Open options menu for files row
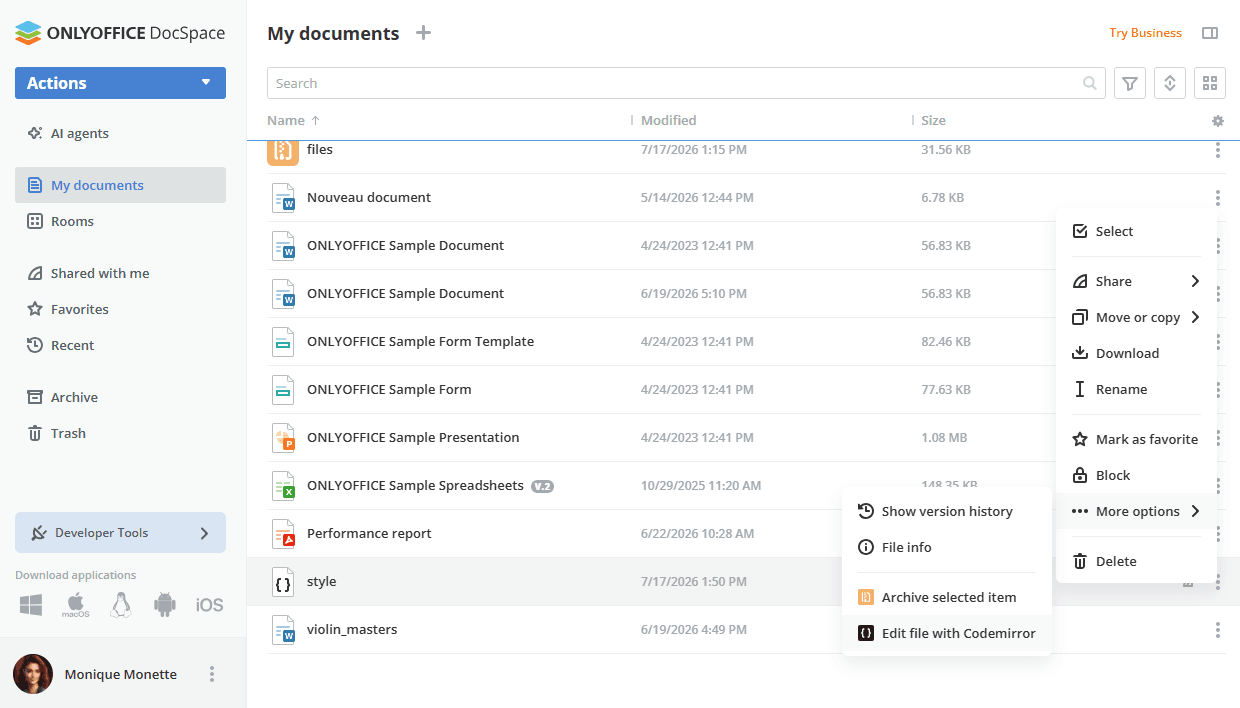Image resolution: width=1240 pixels, height=708 pixels. click(1217, 150)
